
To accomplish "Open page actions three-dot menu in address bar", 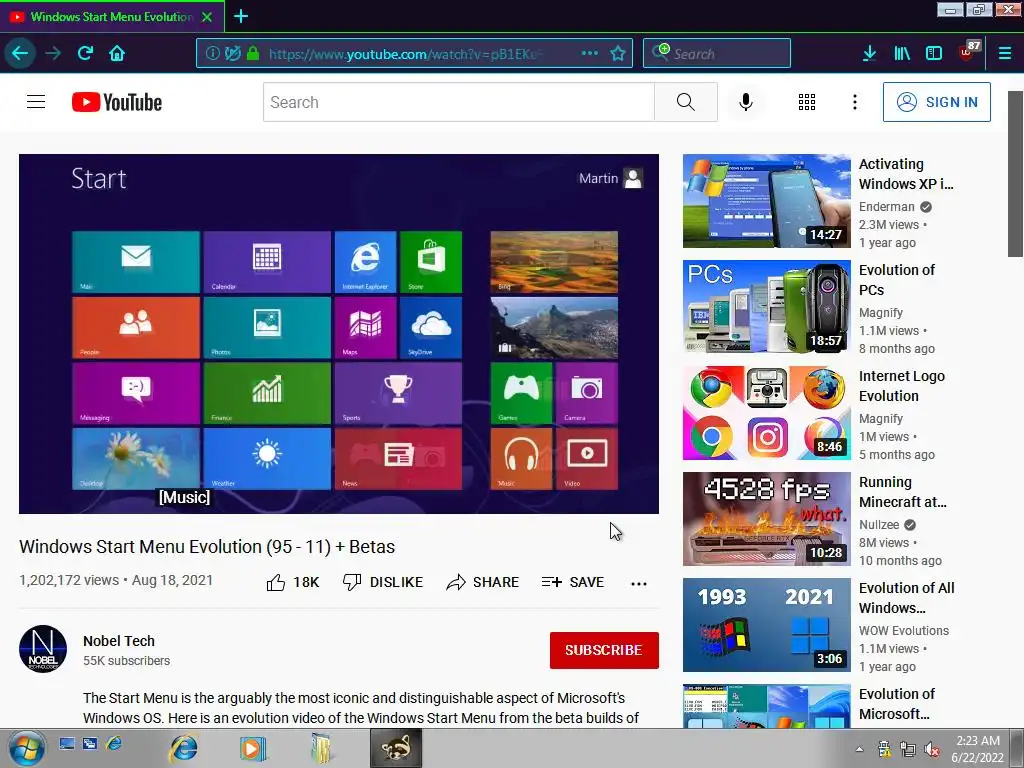I will pos(590,54).
